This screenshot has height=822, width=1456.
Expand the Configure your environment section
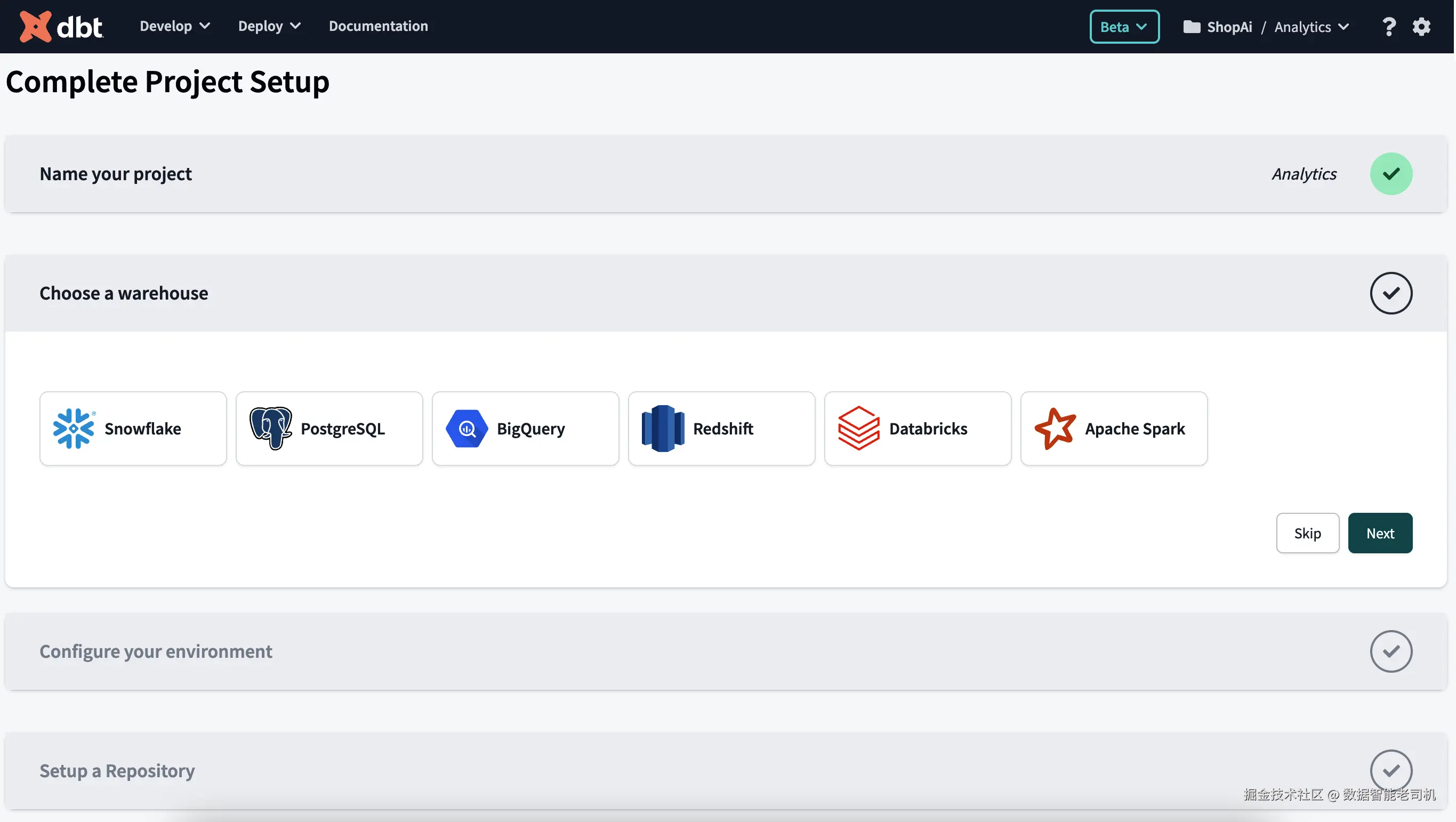(726, 651)
